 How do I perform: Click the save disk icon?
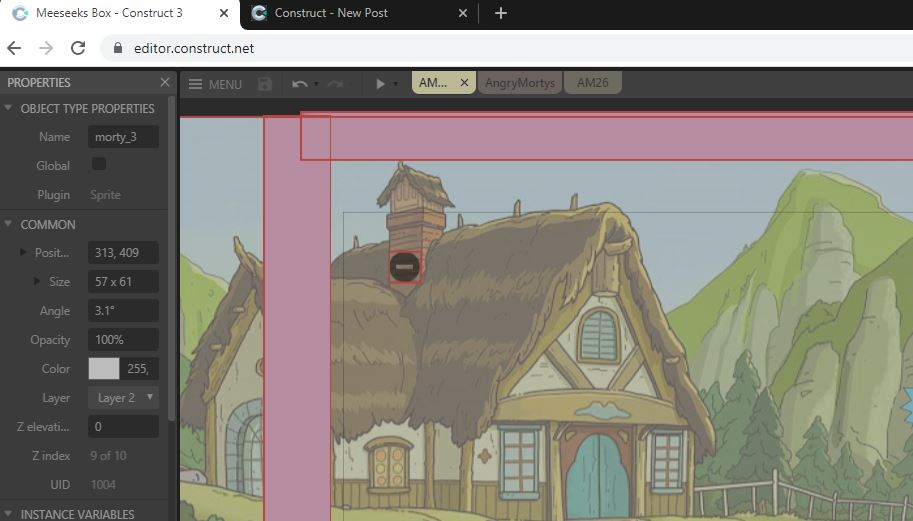point(265,84)
